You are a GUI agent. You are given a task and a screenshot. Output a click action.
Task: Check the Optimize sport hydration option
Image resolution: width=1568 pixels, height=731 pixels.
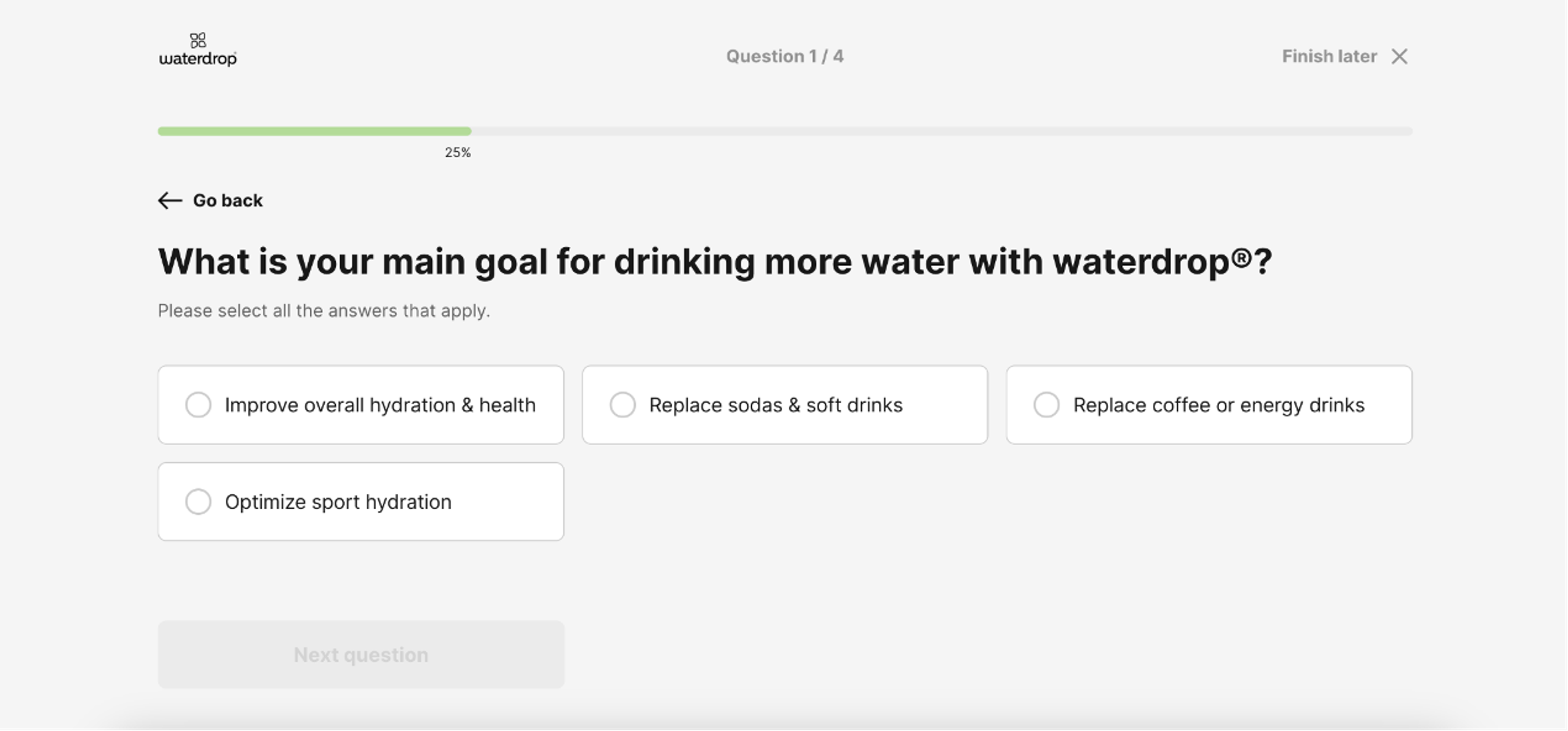point(198,501)
